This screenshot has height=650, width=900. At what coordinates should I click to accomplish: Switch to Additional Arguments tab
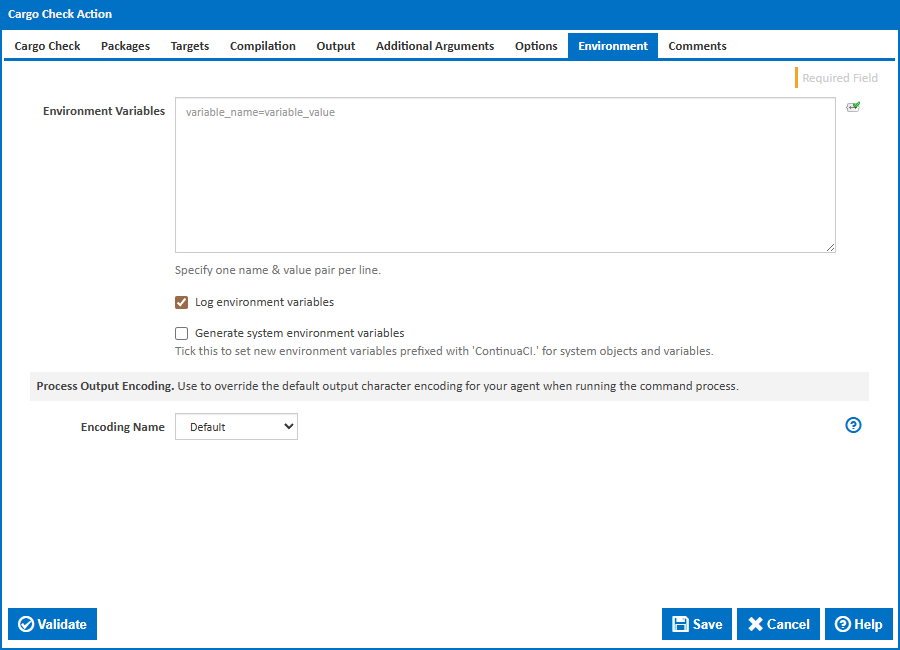pos(435,46)
